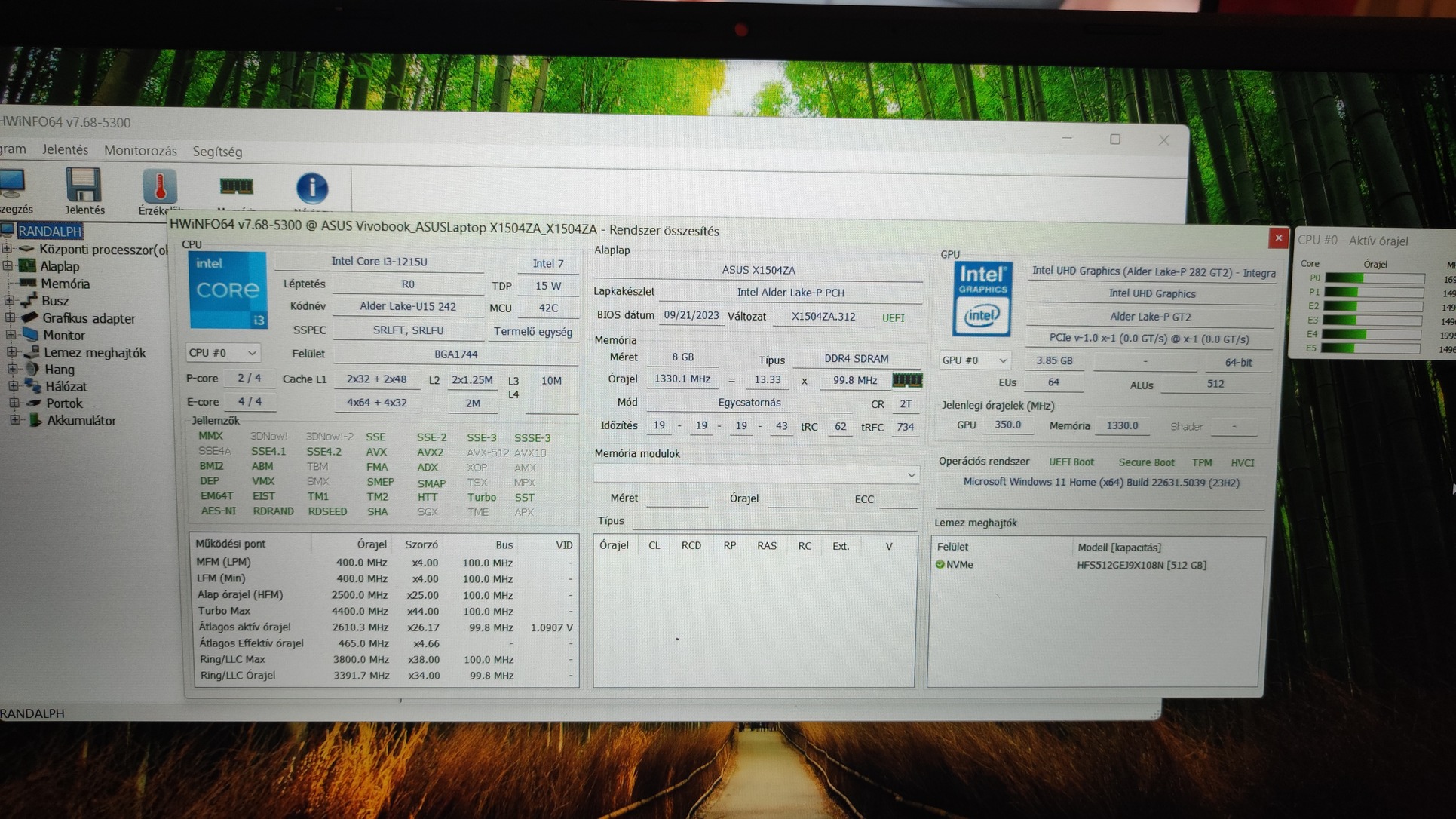Click the memory chip toolbar icon
1456x819 pixels.
(x=236, y=186)
